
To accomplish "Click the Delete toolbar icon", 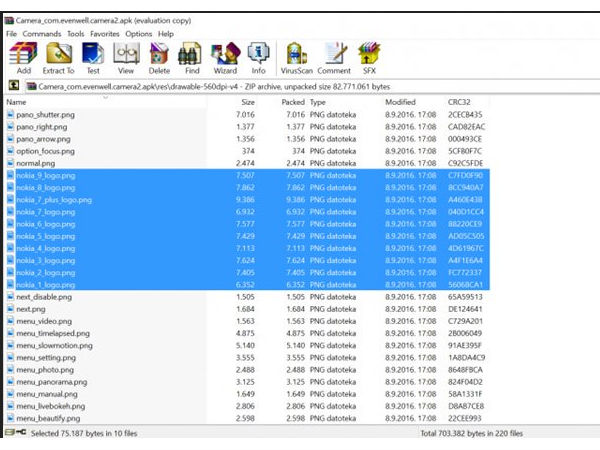I will click(x=159, y=58).
